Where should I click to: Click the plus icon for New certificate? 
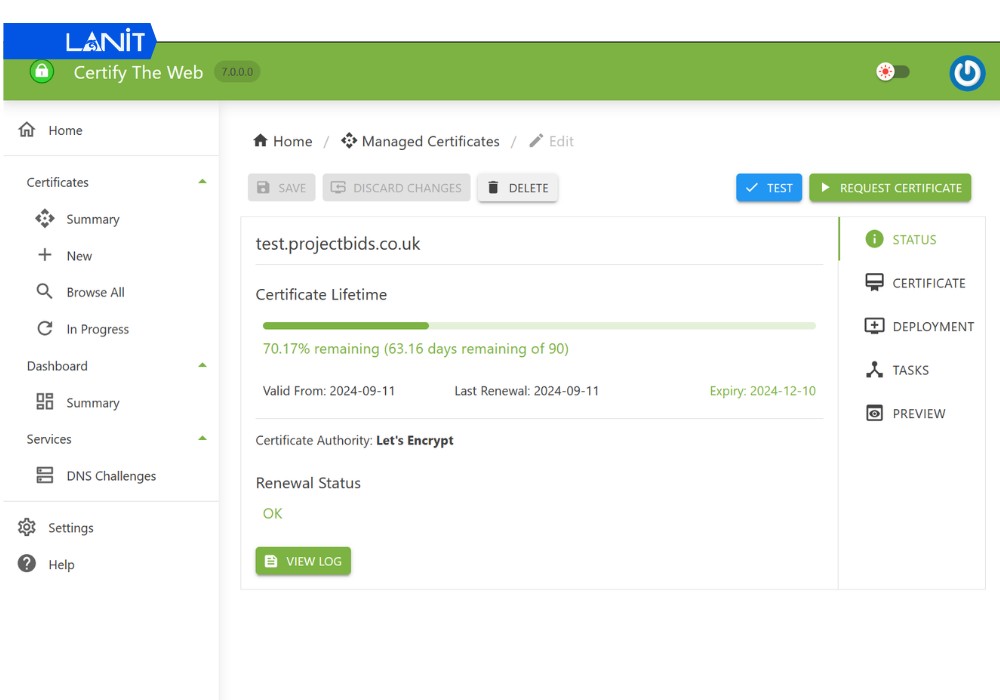click(44, 255)
